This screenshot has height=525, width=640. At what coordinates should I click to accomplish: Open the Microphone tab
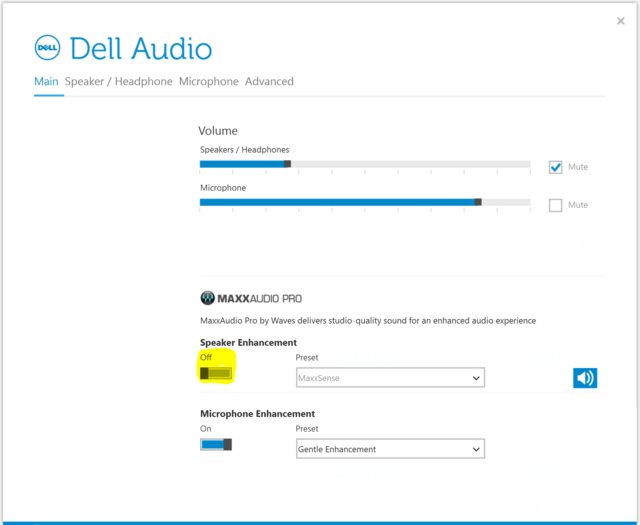point(208,81)
